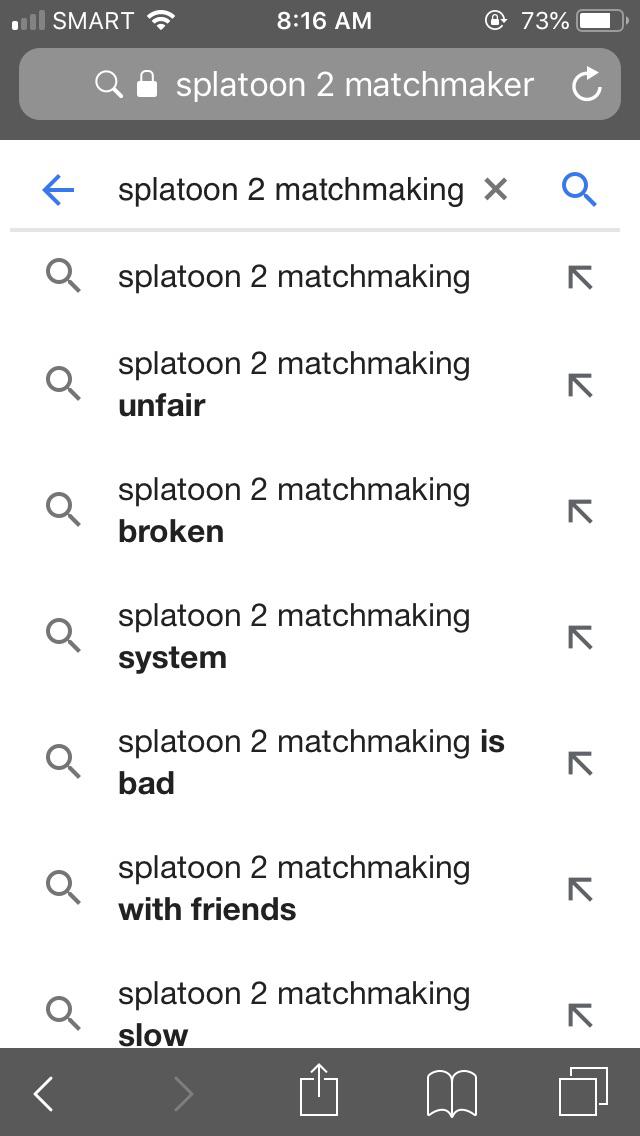Viewport: 640px width, 1136px height.
Task: Go back with Safari bottom toolbar chevron
Action: (x=43, y=1093)
